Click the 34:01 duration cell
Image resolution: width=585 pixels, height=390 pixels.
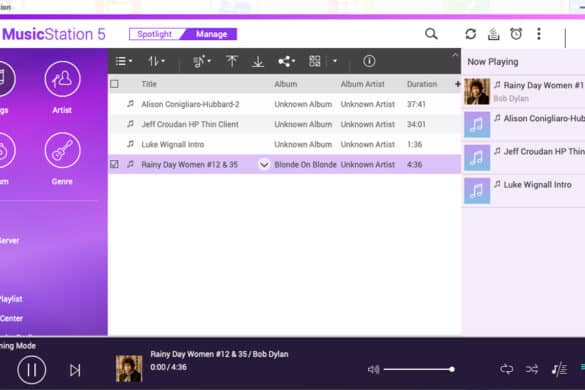(x=416, y=124)
